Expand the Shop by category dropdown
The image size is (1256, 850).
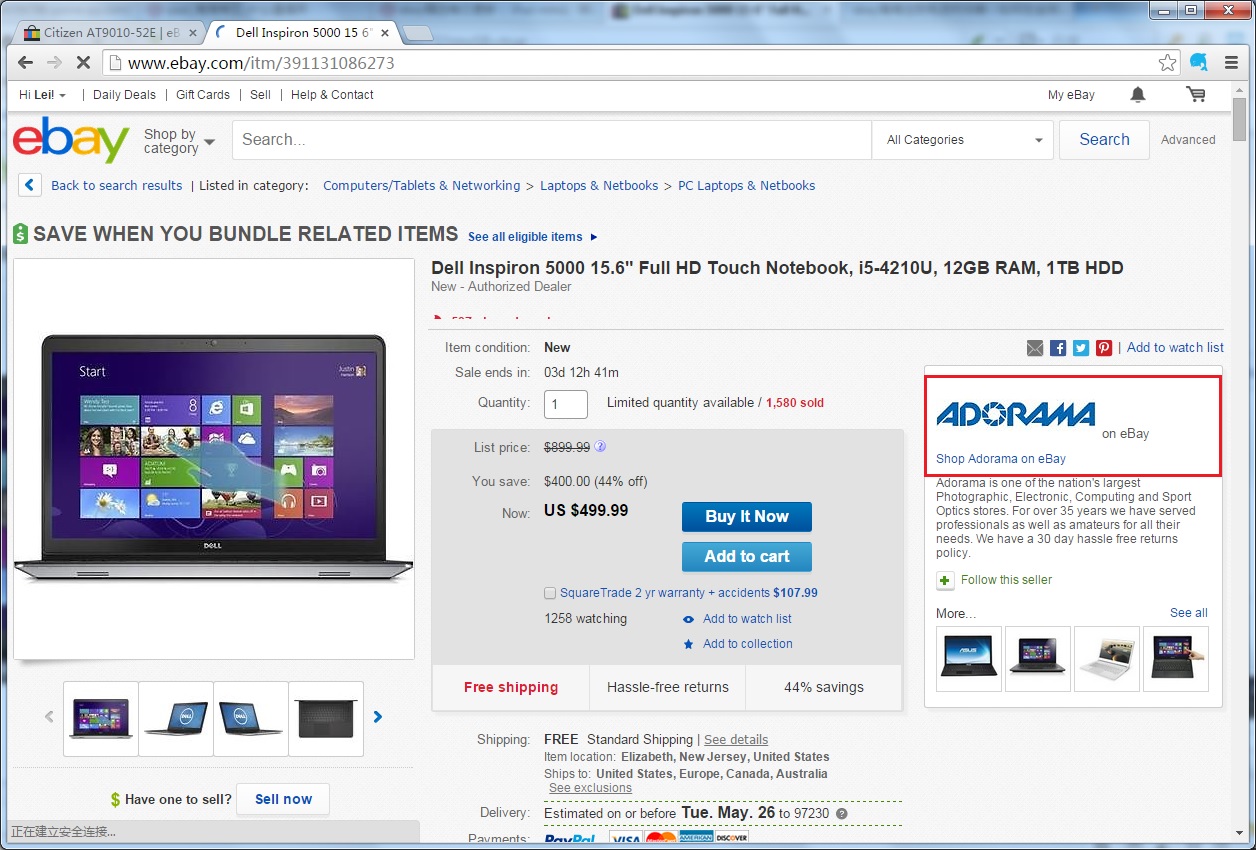180,141
